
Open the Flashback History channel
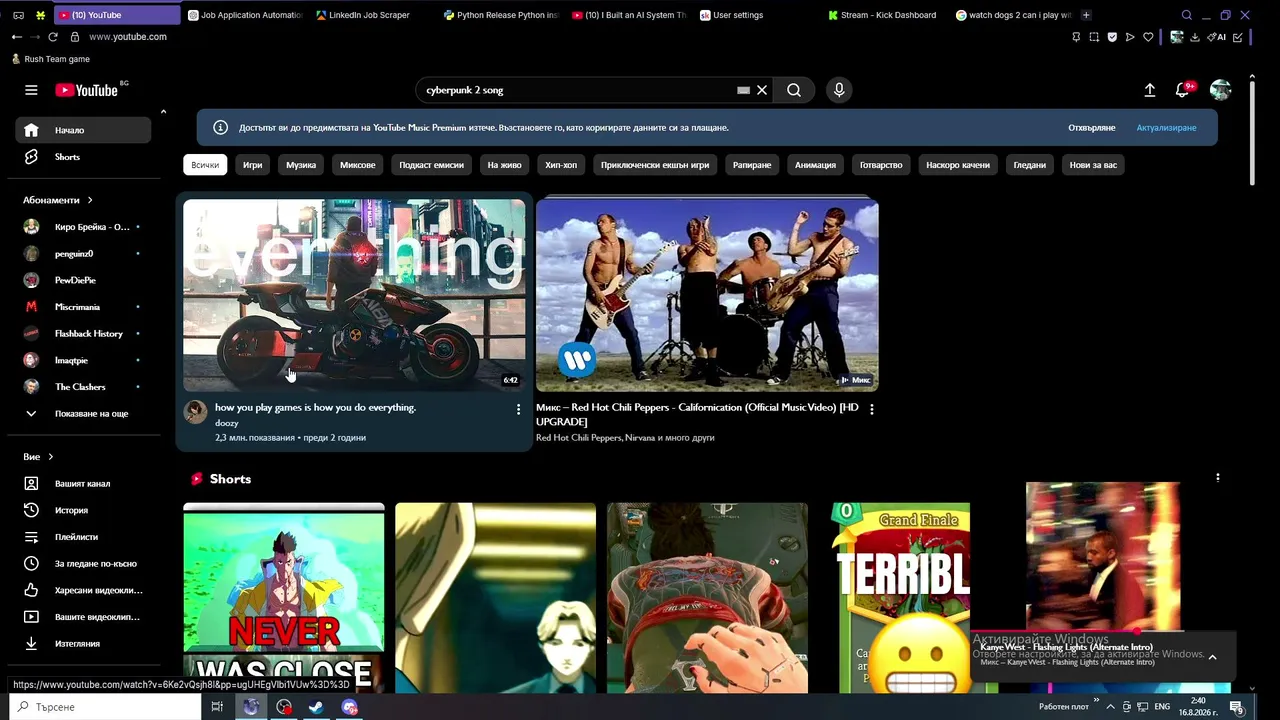click(x=83, y=333)
